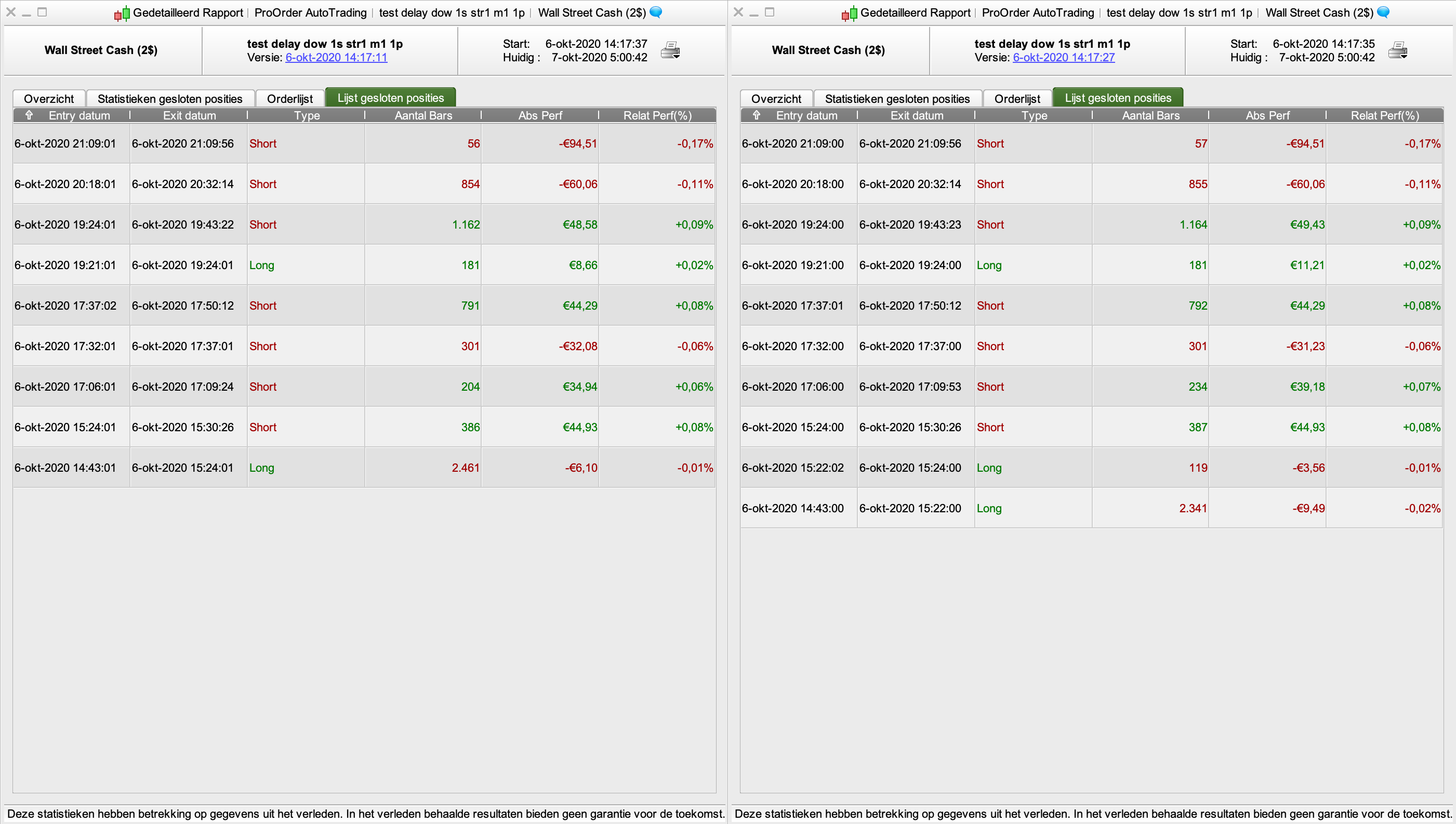This screenshot has width=1456, height=824.
Task: Click candlestick icon in left window title
Action: point(122,14)
